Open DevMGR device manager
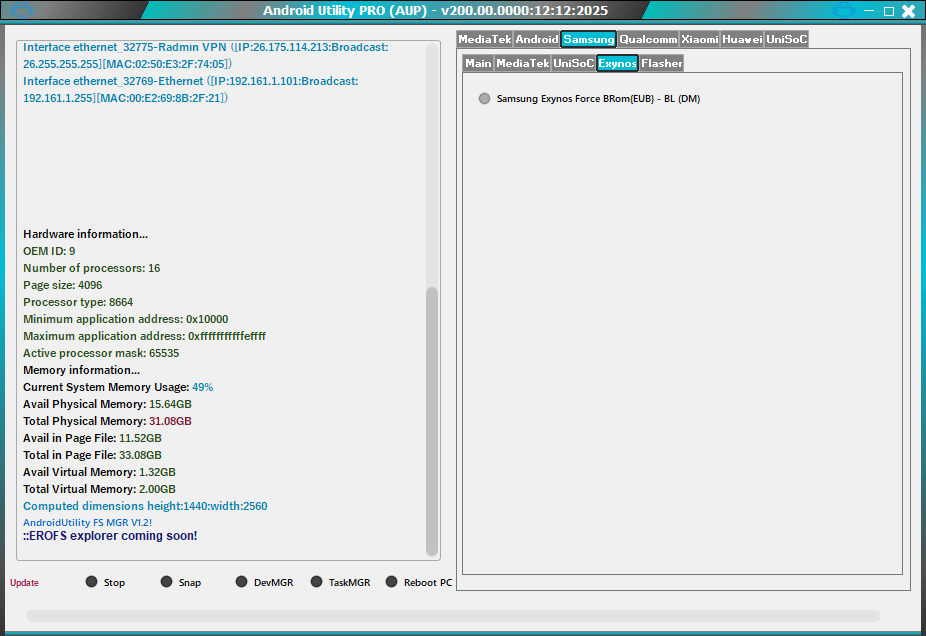The width and height of the screenshot is (926, 636). 242,582
